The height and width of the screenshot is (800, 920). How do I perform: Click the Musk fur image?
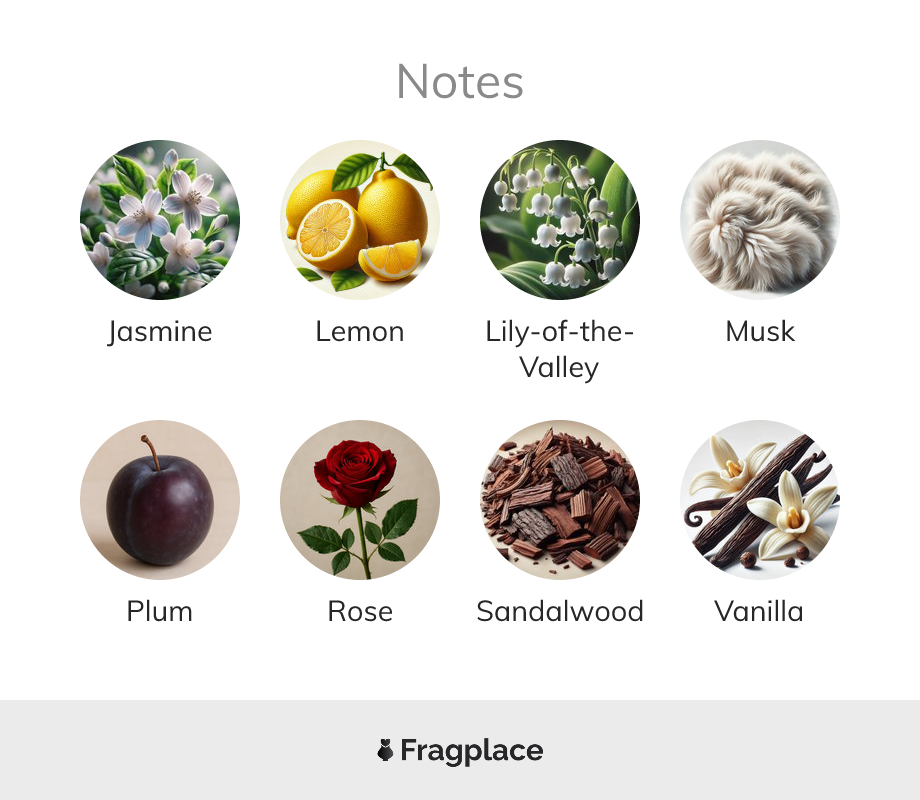760,220
